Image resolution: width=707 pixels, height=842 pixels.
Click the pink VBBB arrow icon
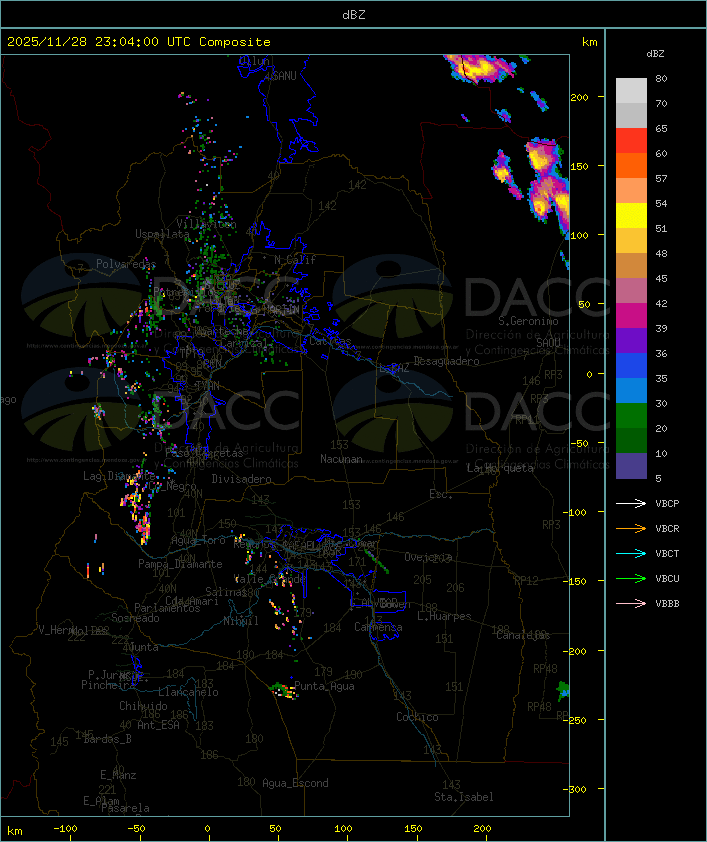631,603
